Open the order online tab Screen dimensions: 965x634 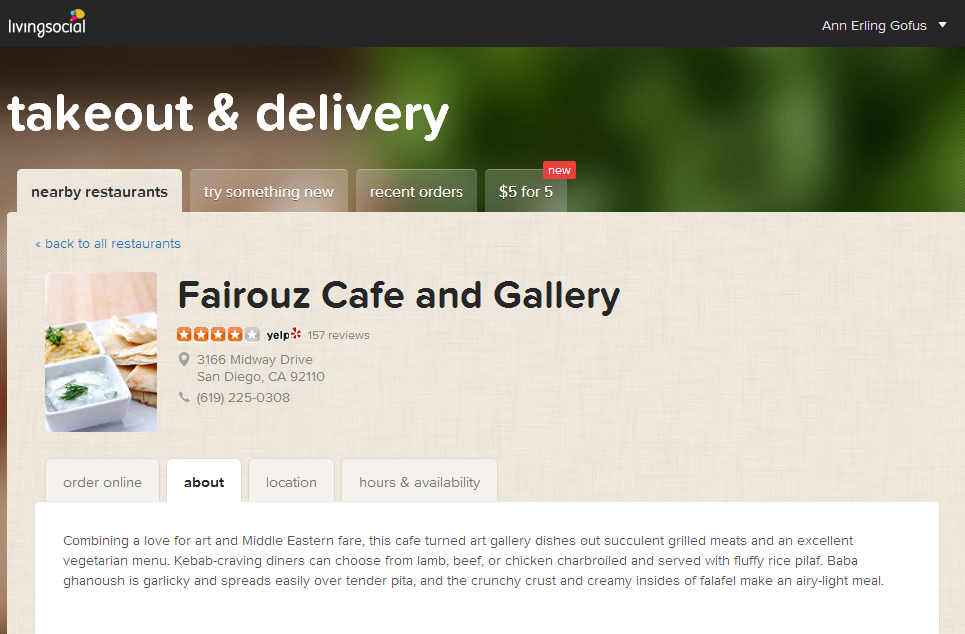[102, 482]
